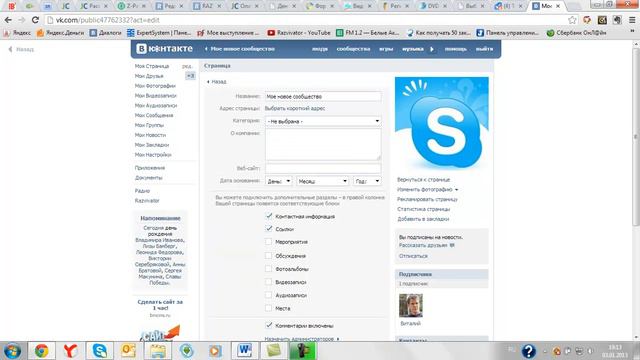
Task: Click Отписаться link
Action: [413, 256]
